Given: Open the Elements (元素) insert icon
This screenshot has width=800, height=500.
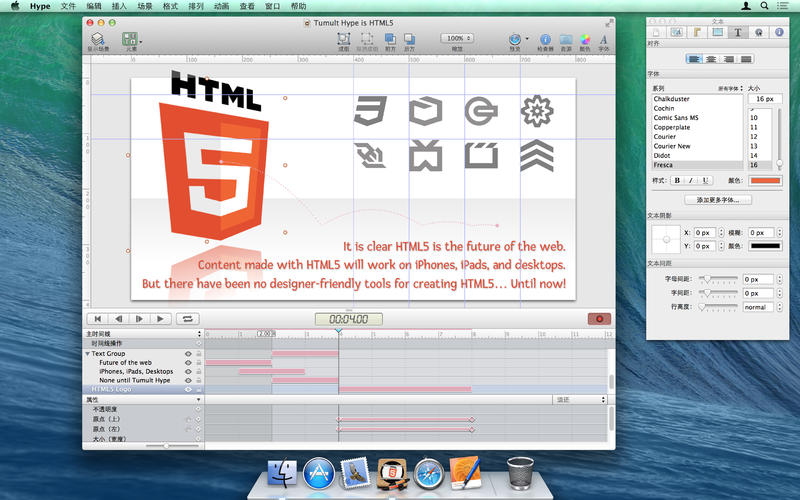Looking at the screenshot, I should click(x=130, y=39).
